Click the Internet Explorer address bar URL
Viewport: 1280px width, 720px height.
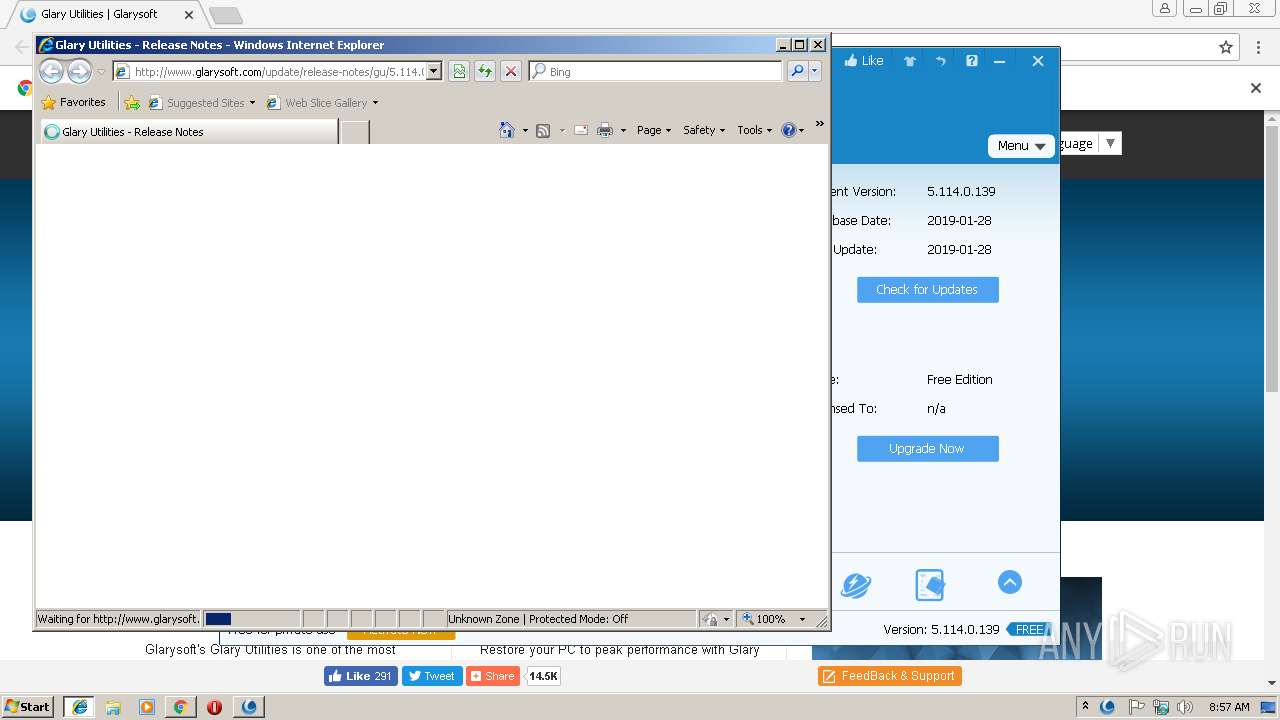tap(278, 72)
